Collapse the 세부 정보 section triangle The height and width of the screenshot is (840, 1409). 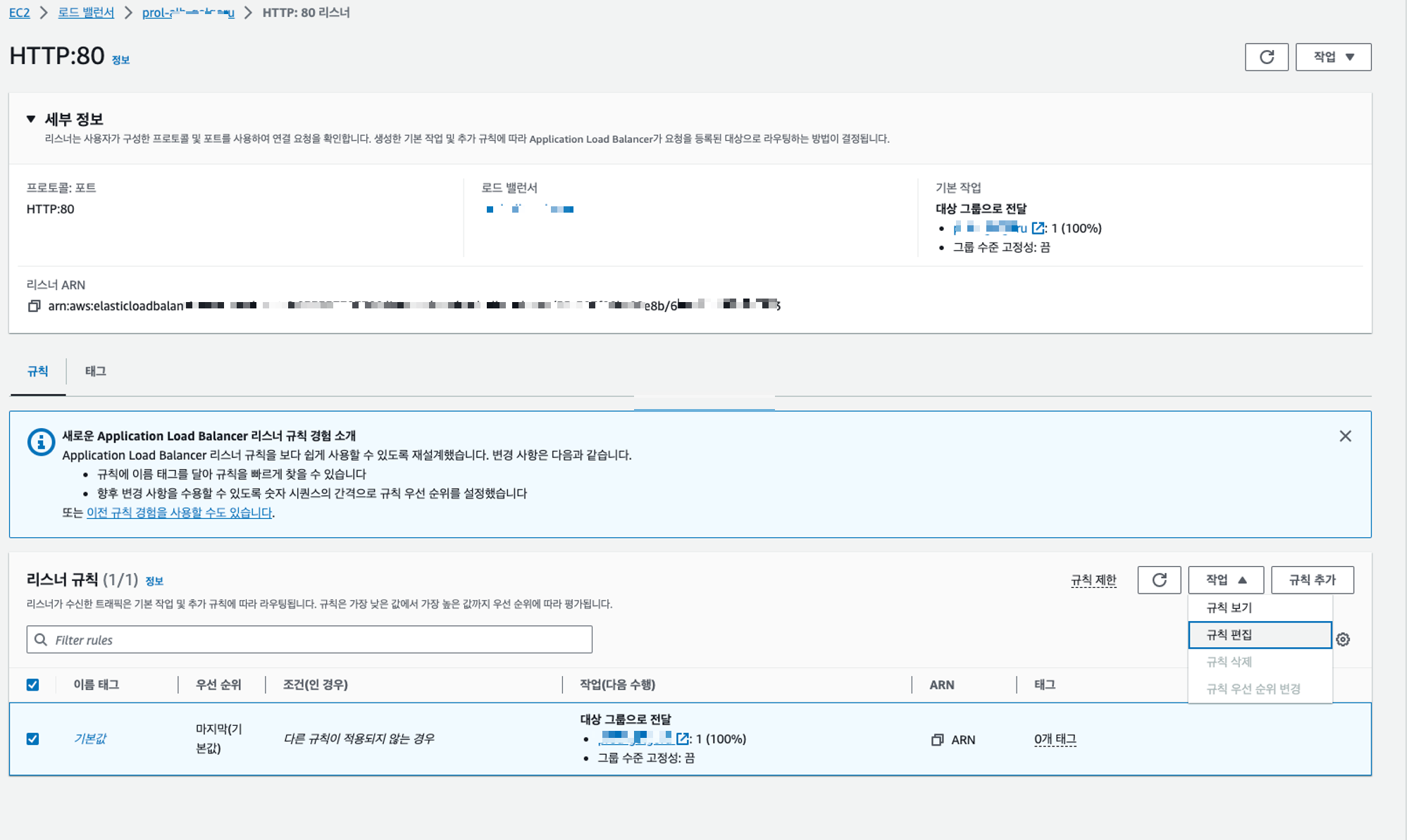[31, 119]
